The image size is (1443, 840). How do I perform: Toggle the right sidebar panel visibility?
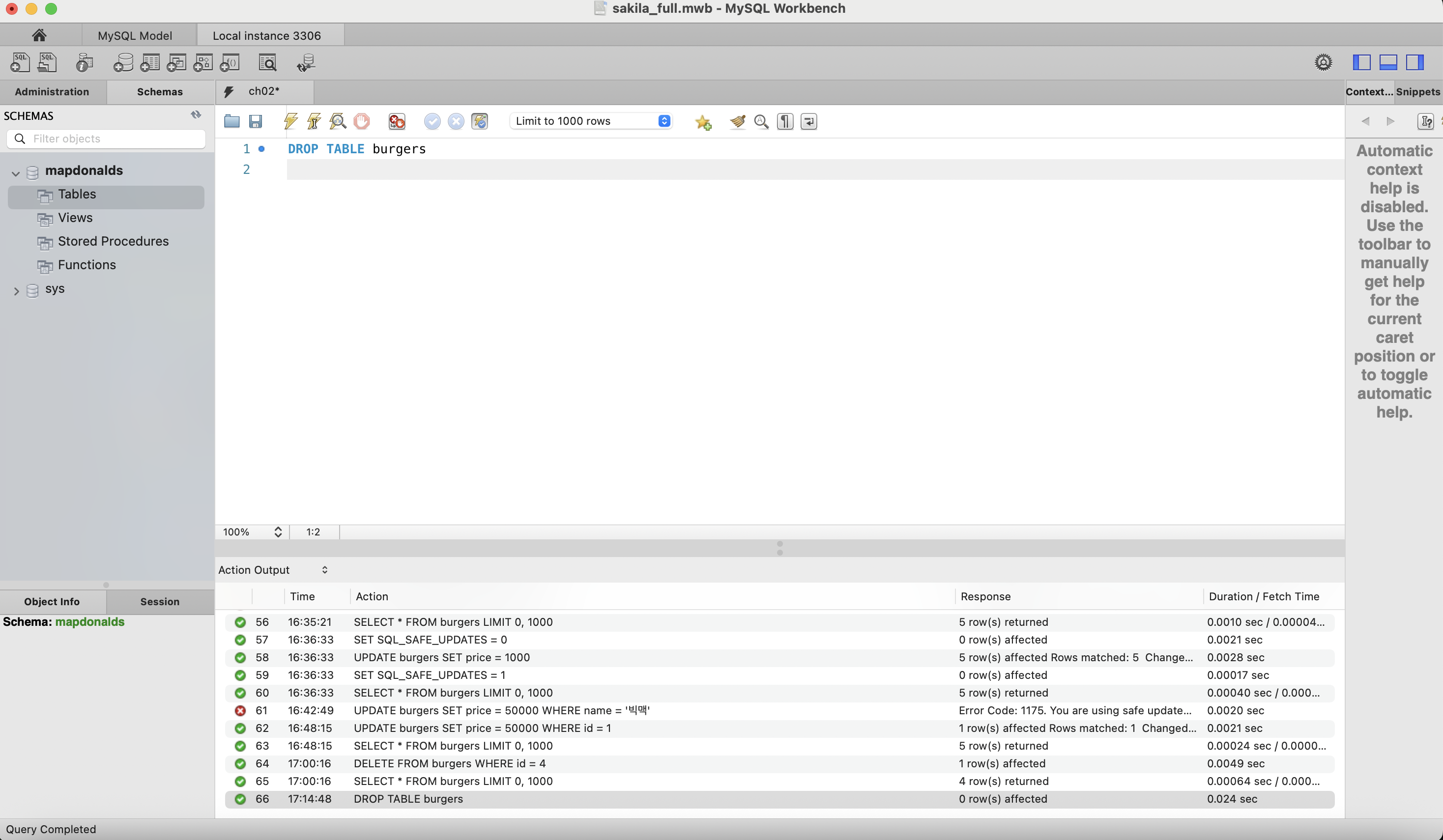tap(1414, 62)
